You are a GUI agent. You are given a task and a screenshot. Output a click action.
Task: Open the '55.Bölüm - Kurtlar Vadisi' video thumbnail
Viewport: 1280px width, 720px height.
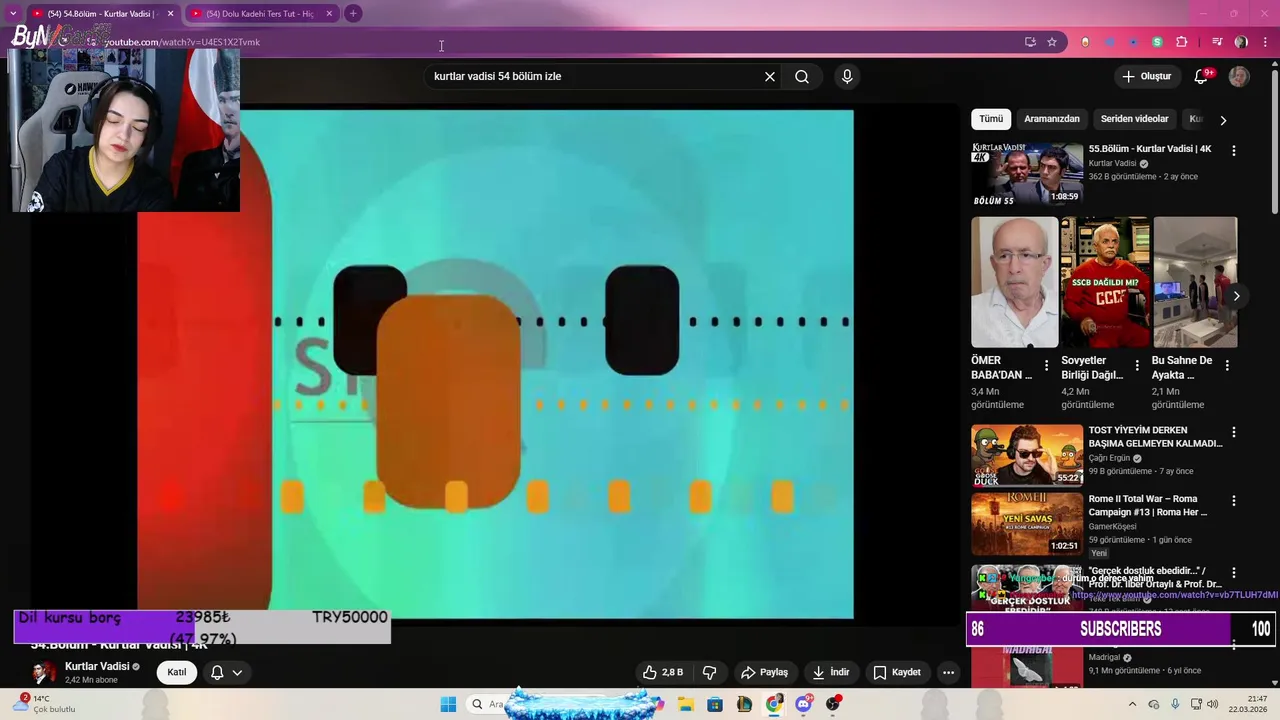[1027, 173]
